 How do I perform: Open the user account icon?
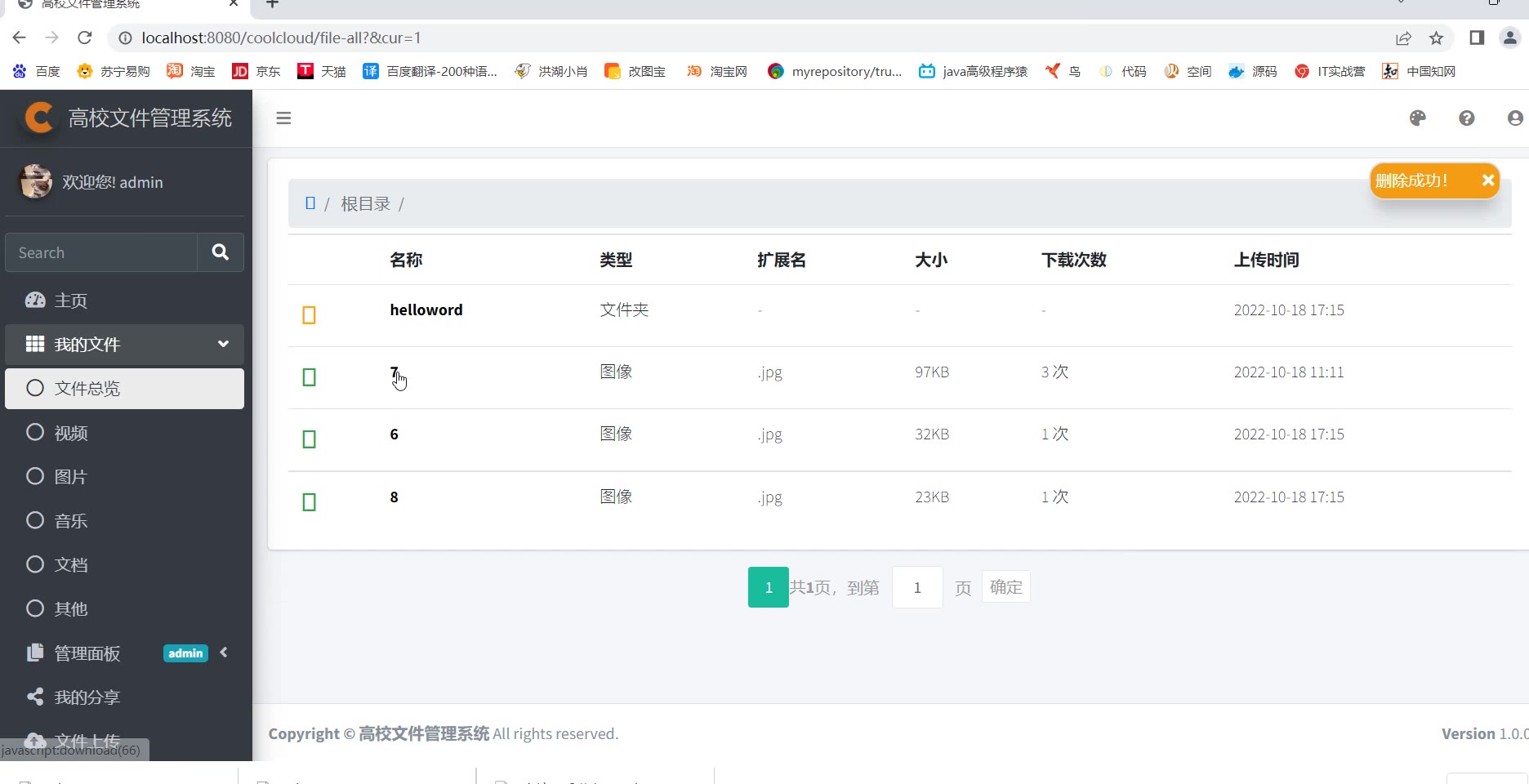click(x=1514, y=118)
